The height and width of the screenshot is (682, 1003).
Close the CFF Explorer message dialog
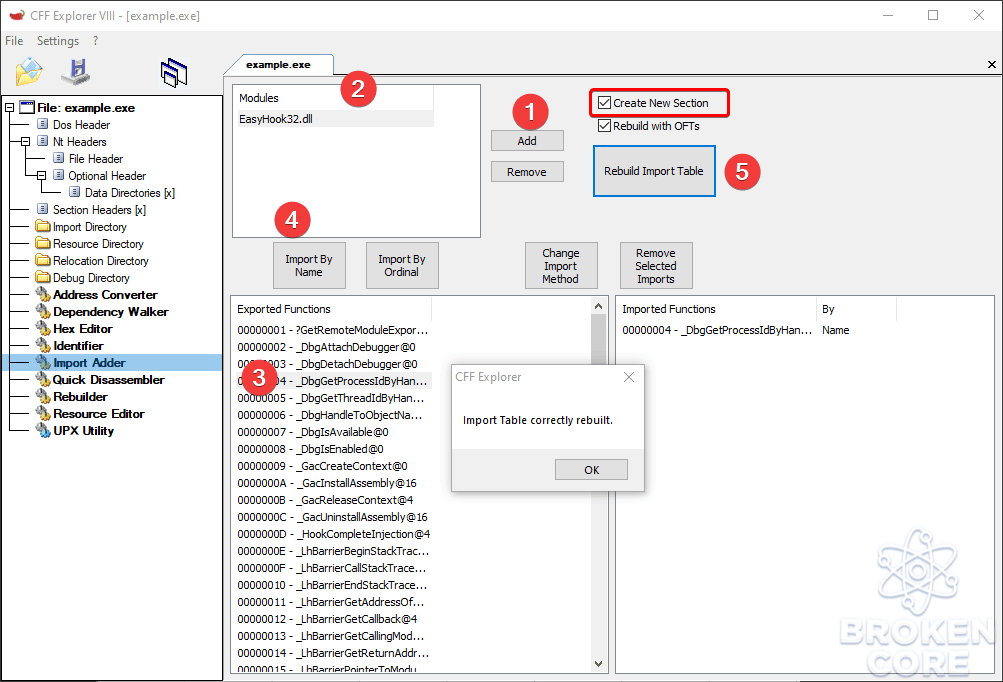pyautogui.click(x=629, y=377)
